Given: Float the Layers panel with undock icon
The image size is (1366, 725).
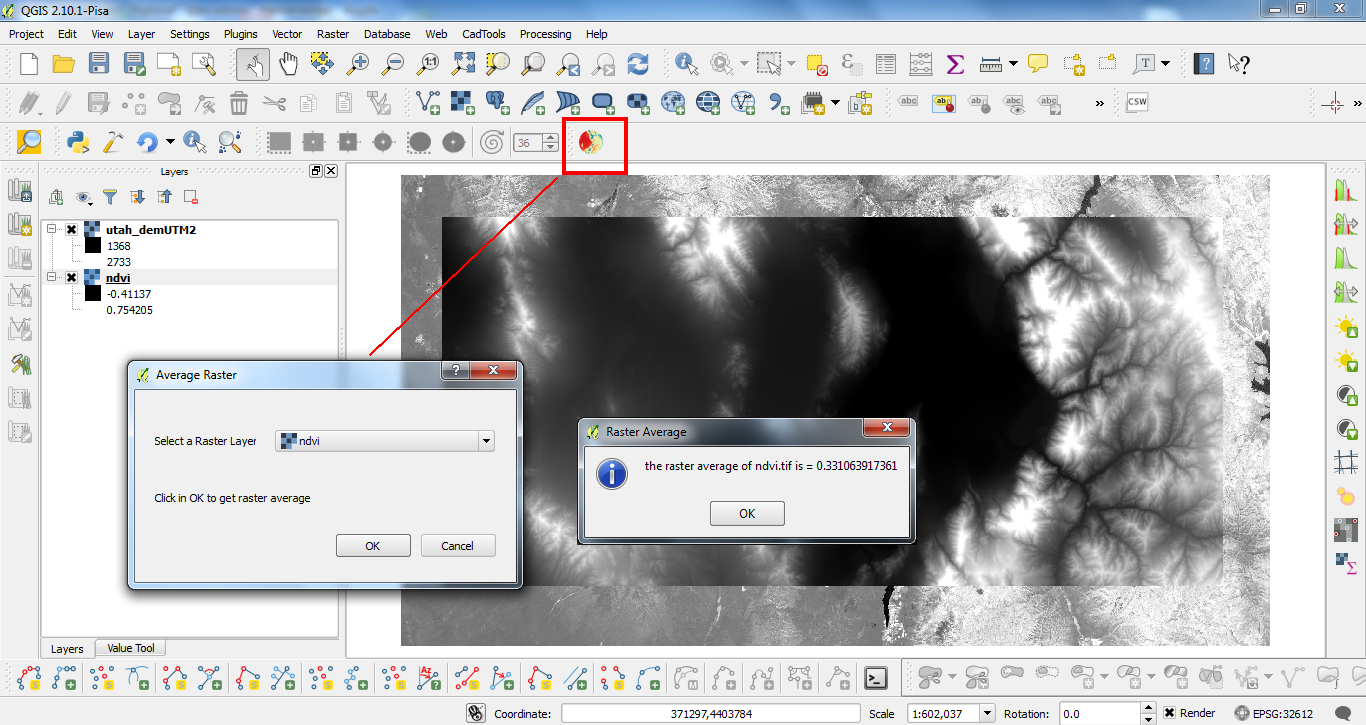Looking at the screenshot, I should pyautogui.click(x=316, y=171).
